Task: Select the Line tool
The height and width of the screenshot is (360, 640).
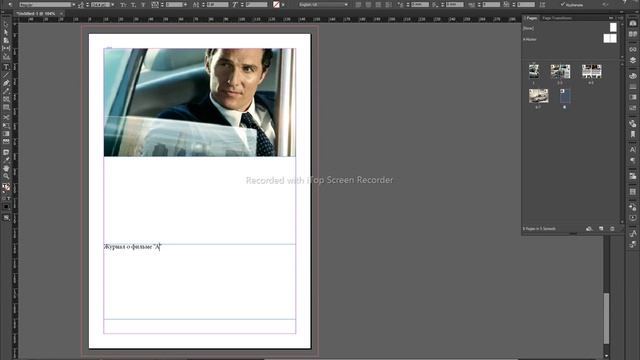Action: (x=6, y=75)
